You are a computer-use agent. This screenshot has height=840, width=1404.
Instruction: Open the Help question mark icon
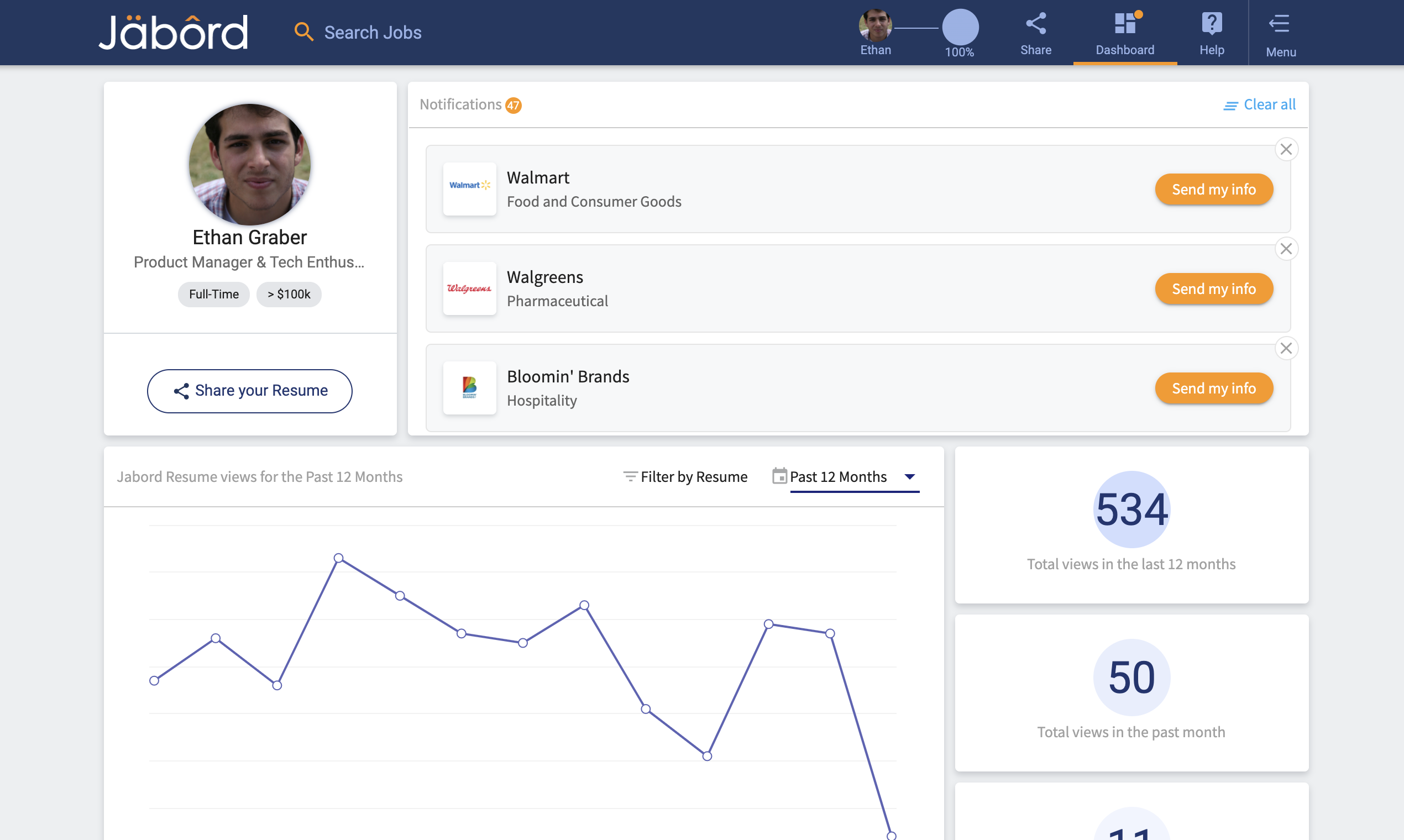pos(1211,24)
